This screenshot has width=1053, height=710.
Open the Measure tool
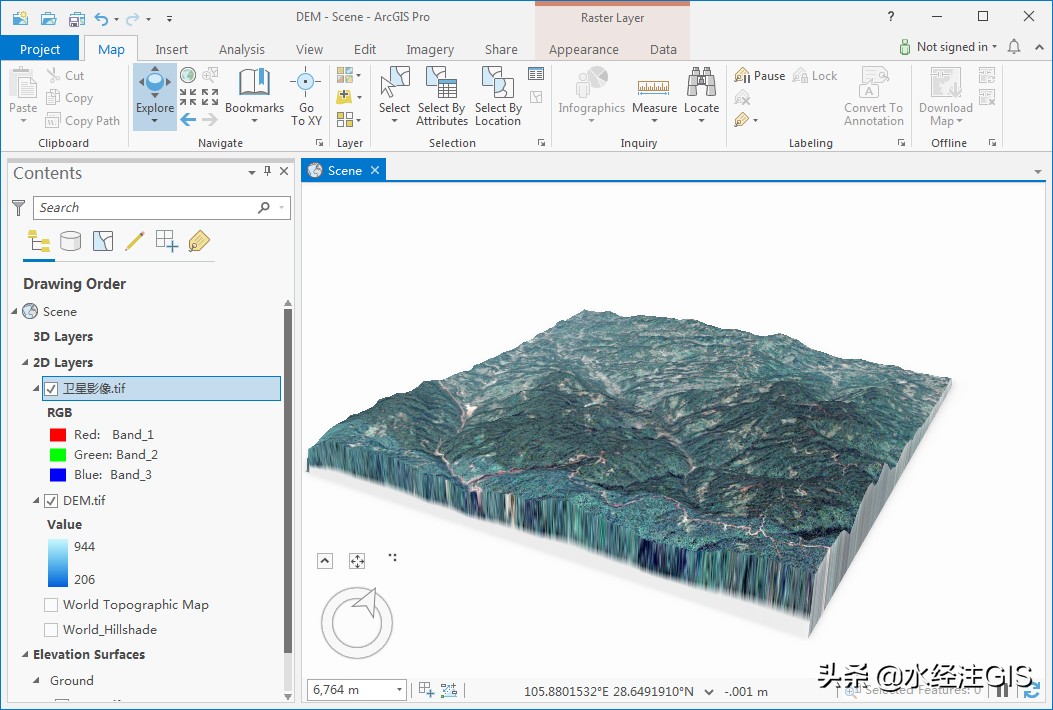coord(654,90)
